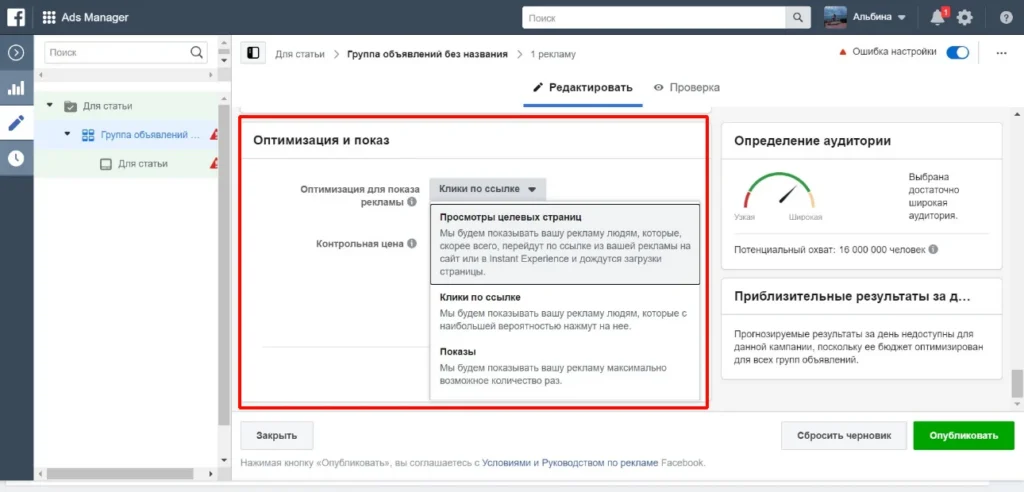Select Просмотры целевых страниц option
This screenshot has height=492, width=1024.
coord(565,244)
